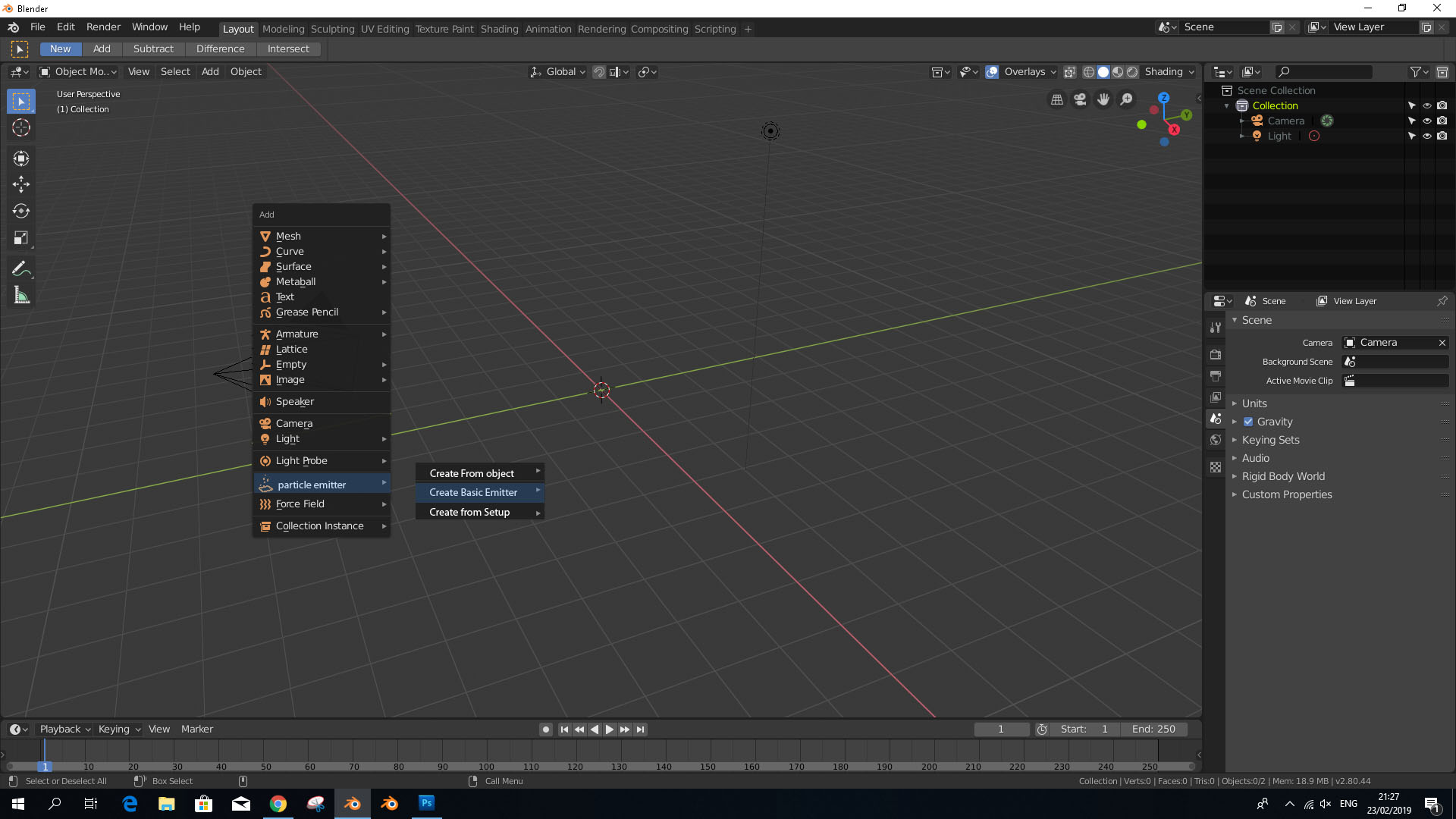This screenshot has width=1456, height=819.
Task: Select the Transform tool
Action: click(21, 158)
